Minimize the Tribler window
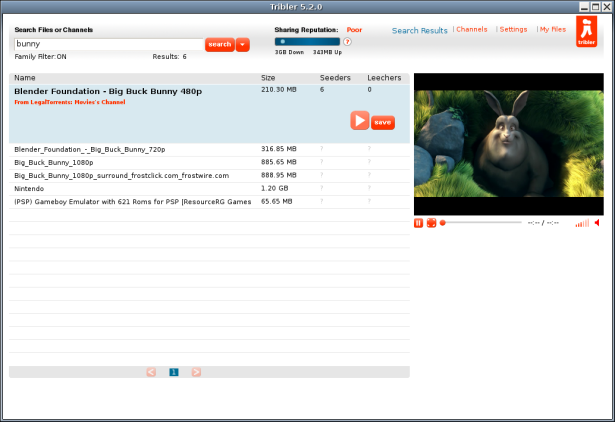This screenshot has height=422, width=615. [584, 7]
